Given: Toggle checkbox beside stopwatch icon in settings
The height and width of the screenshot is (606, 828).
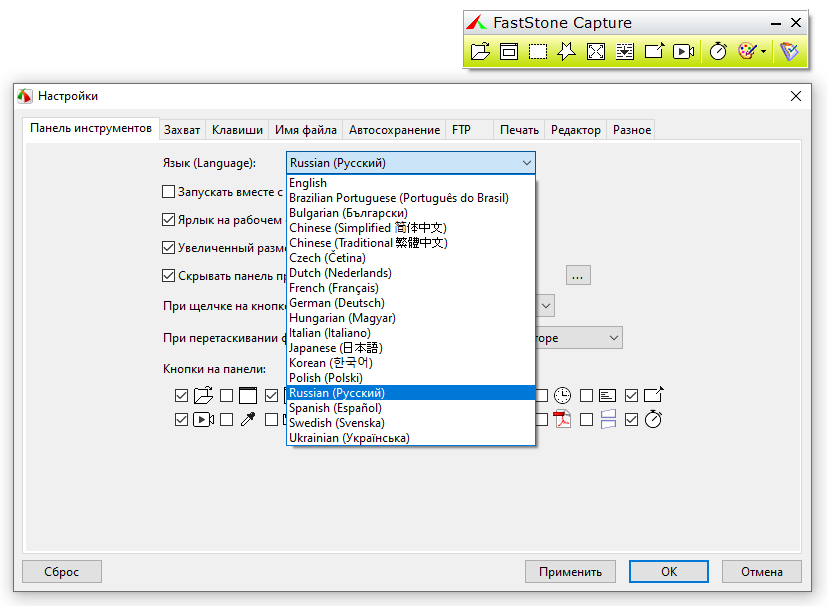Looking at the screenshot, I should (631, 420).
